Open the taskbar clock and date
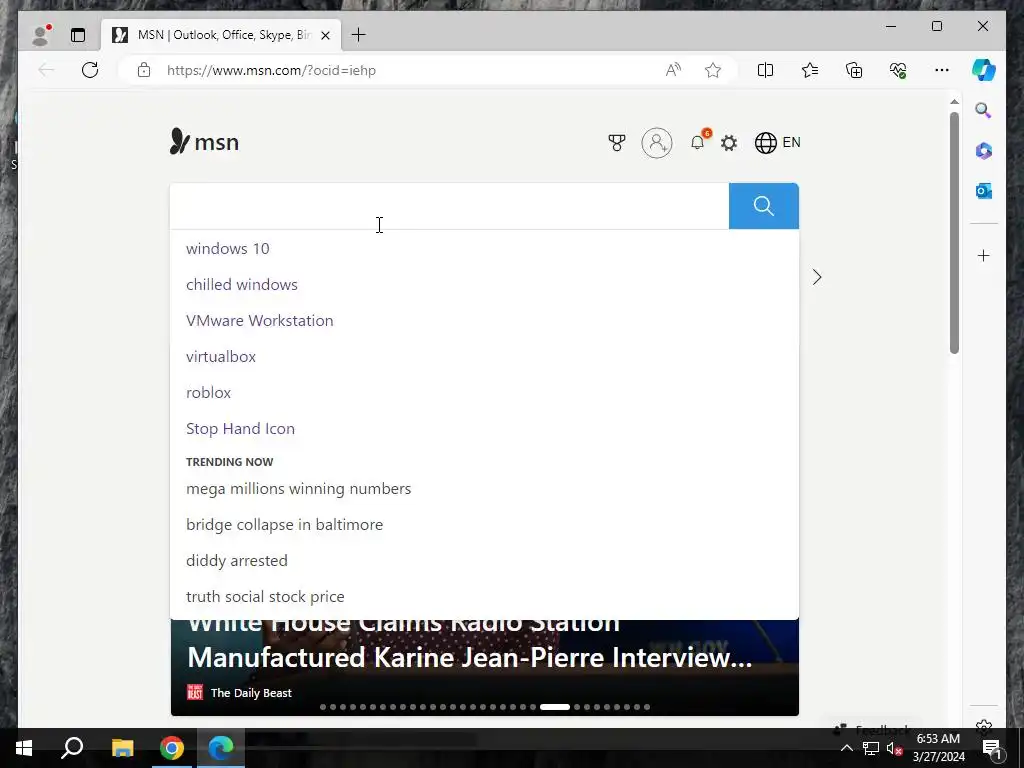 (x=938, y=748)
